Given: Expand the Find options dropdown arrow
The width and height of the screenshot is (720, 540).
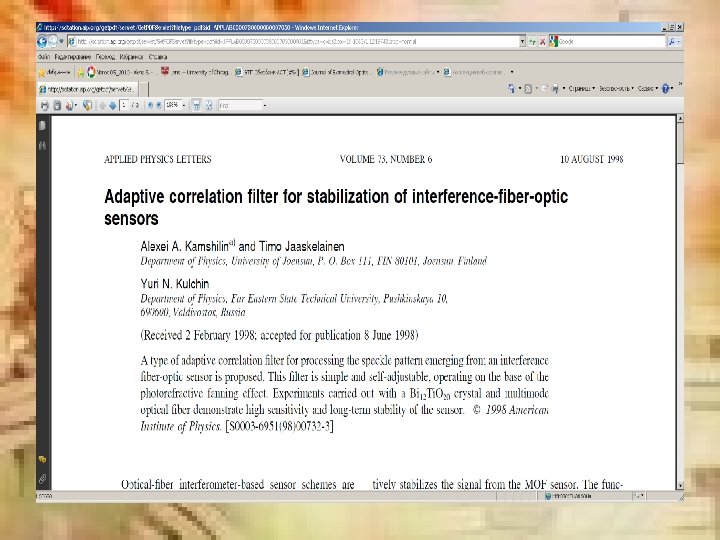Looking at the screenshot, I should [265, 106].
